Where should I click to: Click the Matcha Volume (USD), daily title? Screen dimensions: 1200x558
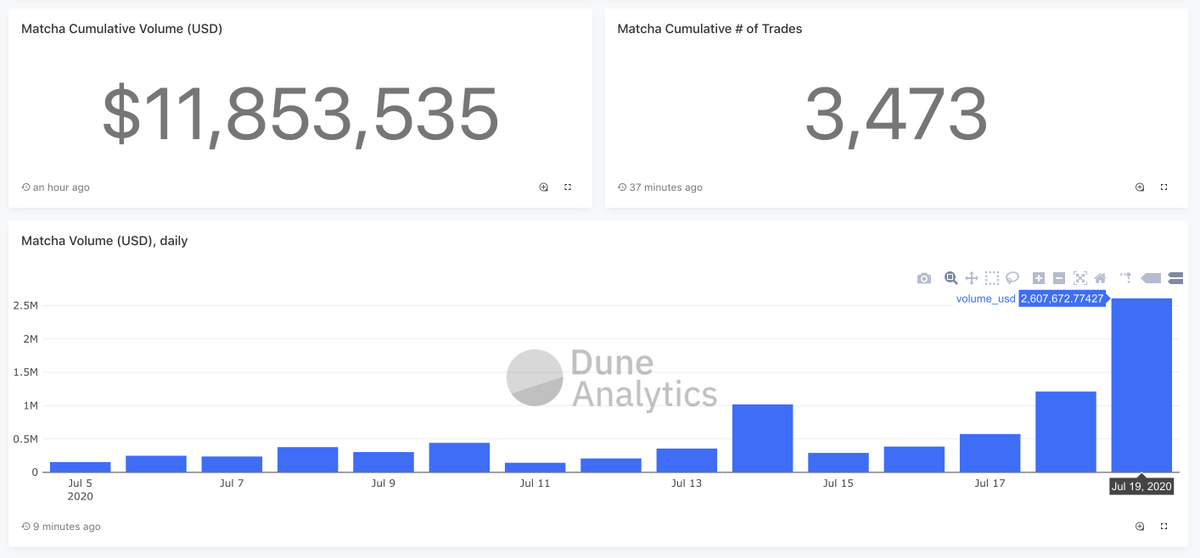click(x=104, y=241)
